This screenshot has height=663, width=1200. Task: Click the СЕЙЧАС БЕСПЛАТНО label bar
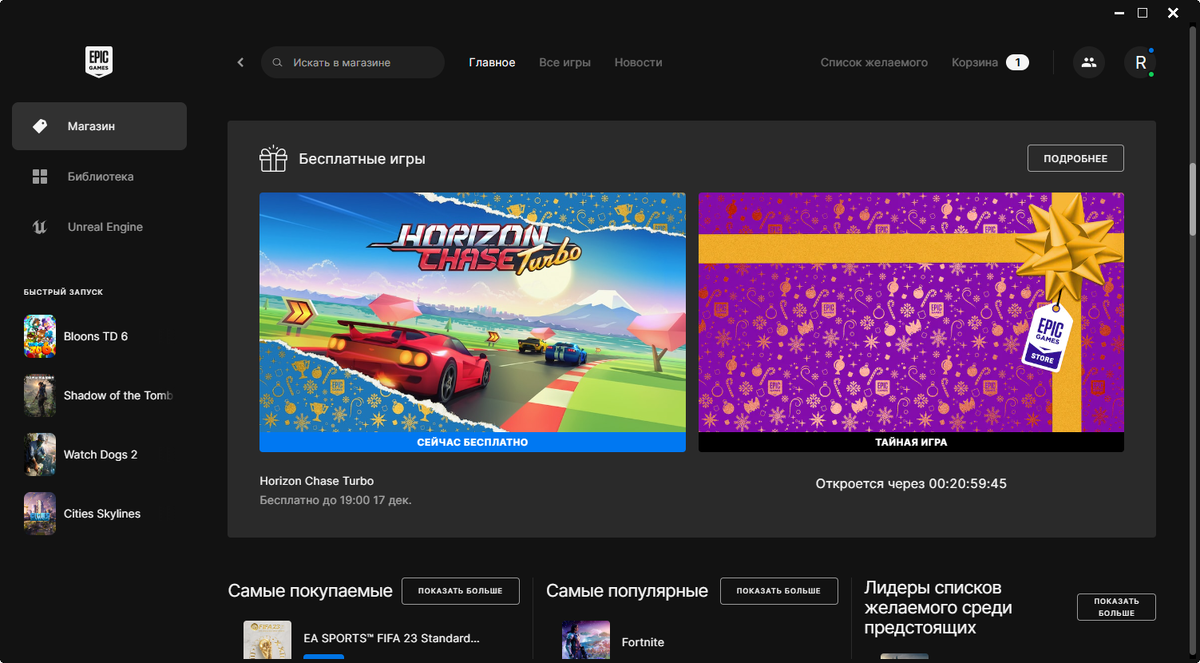click(472, 442)
